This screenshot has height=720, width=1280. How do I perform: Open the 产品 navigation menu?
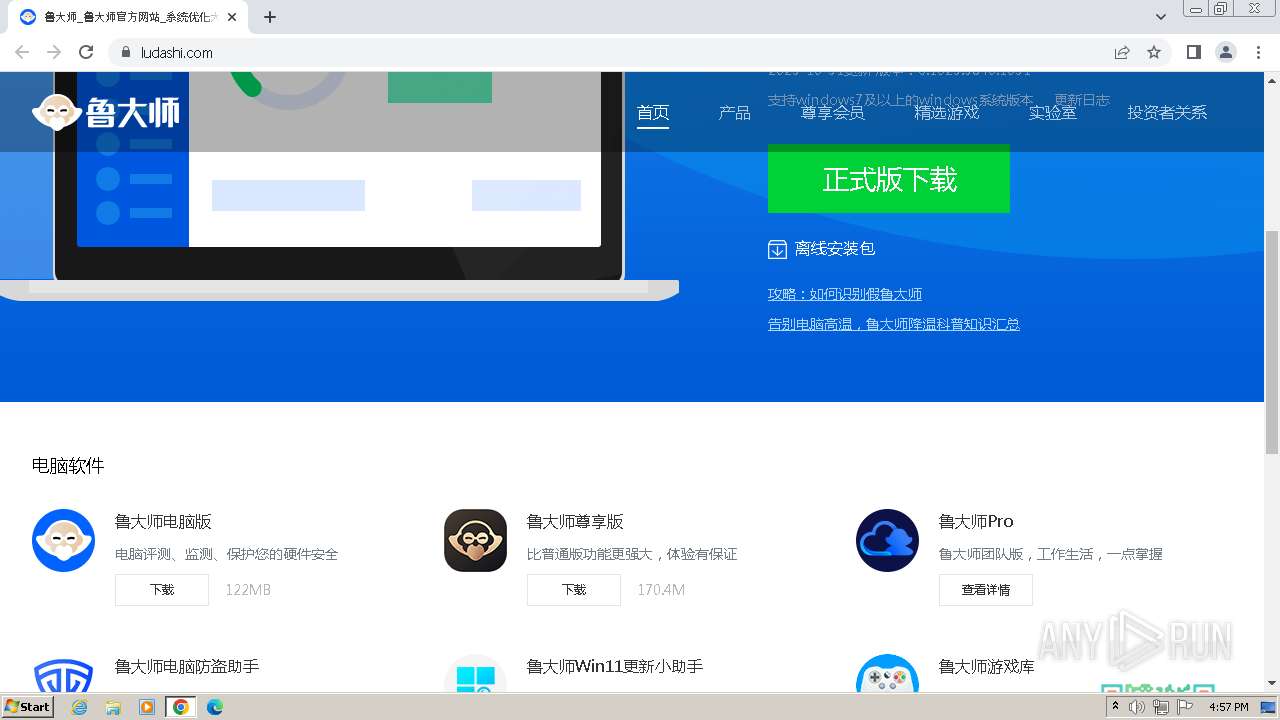(x=734, y=113)
